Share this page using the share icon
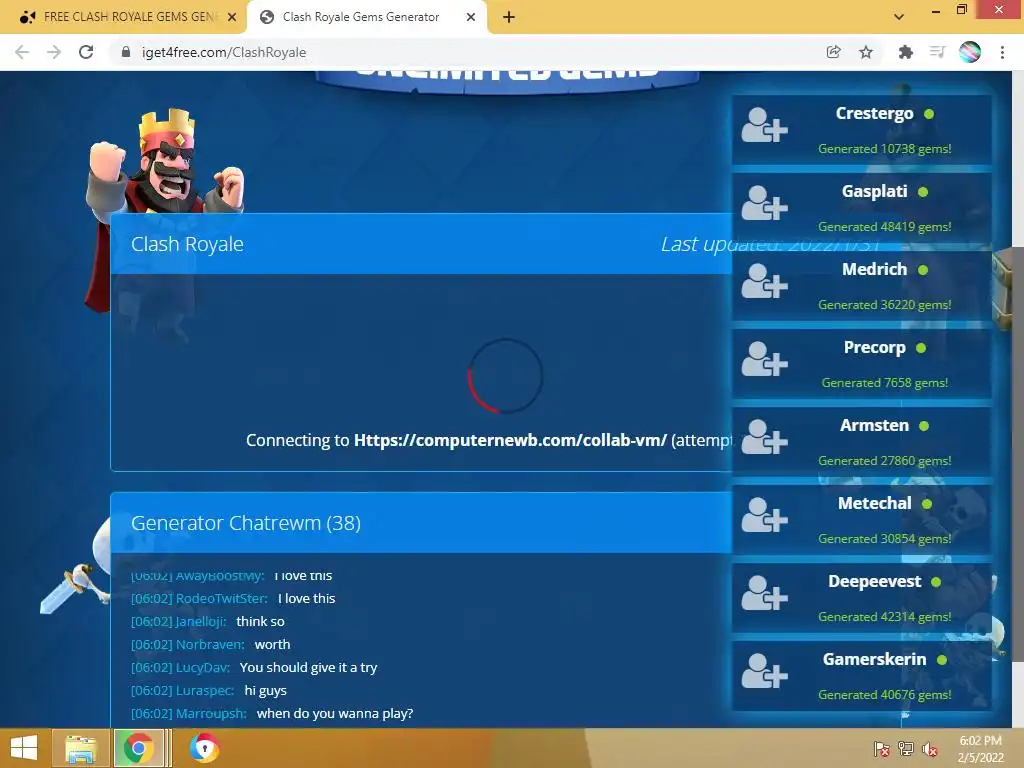Image resolution: width=1024 pixels, height=768 pixels. 833,52
